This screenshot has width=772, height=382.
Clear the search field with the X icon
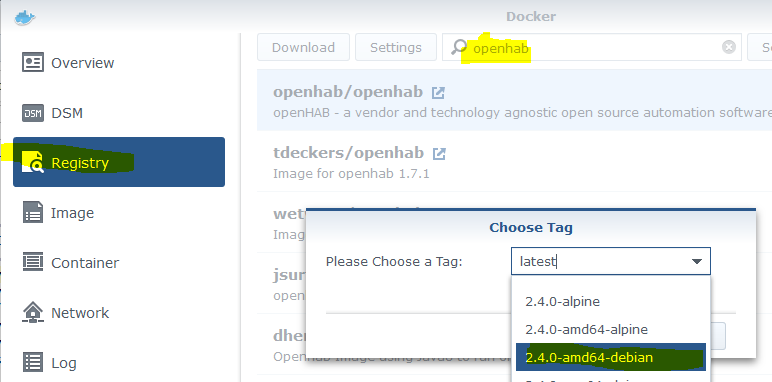[729, 47]
